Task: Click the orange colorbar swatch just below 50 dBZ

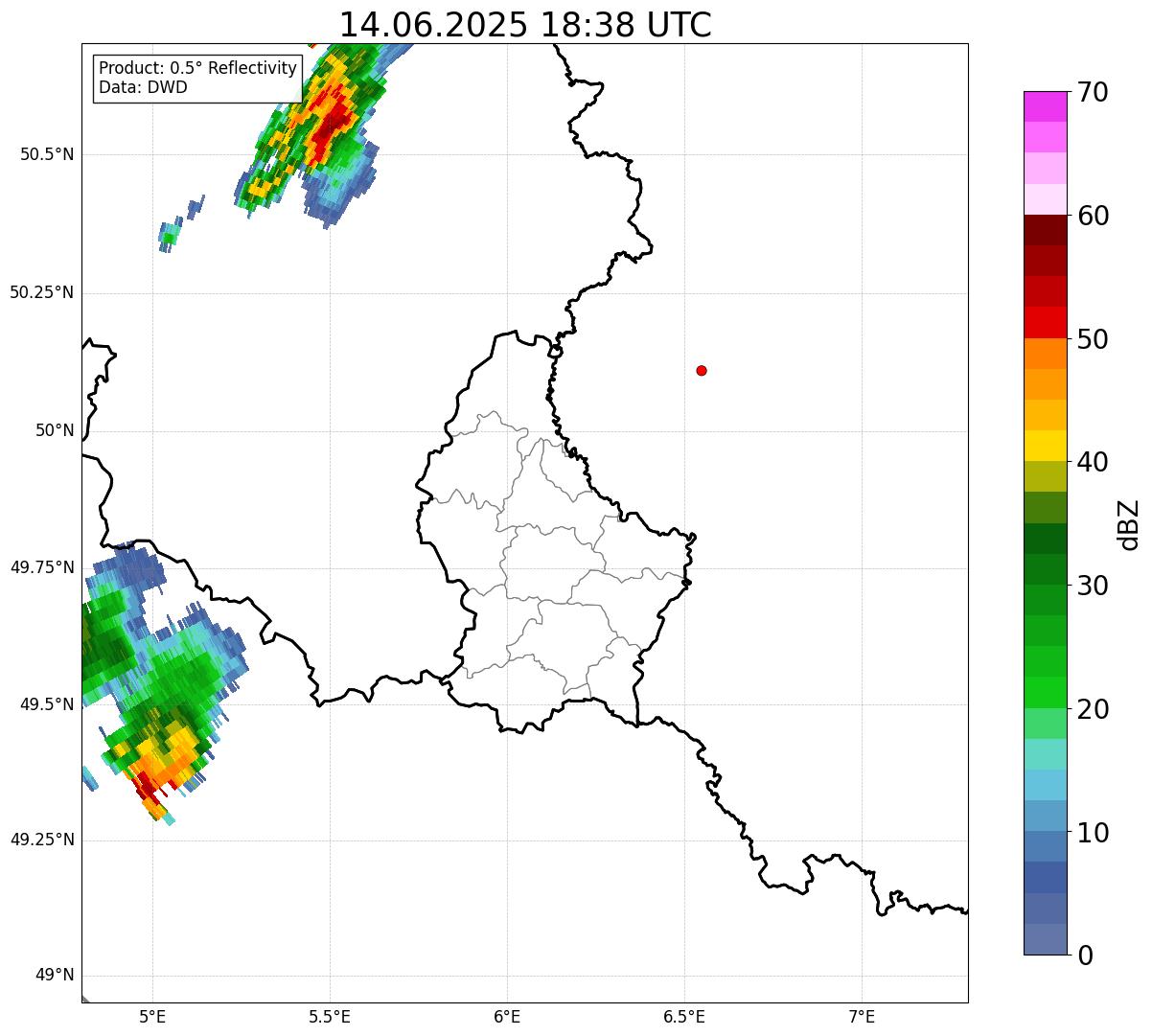Action: pyautogui.click(x=1046, y=354)
